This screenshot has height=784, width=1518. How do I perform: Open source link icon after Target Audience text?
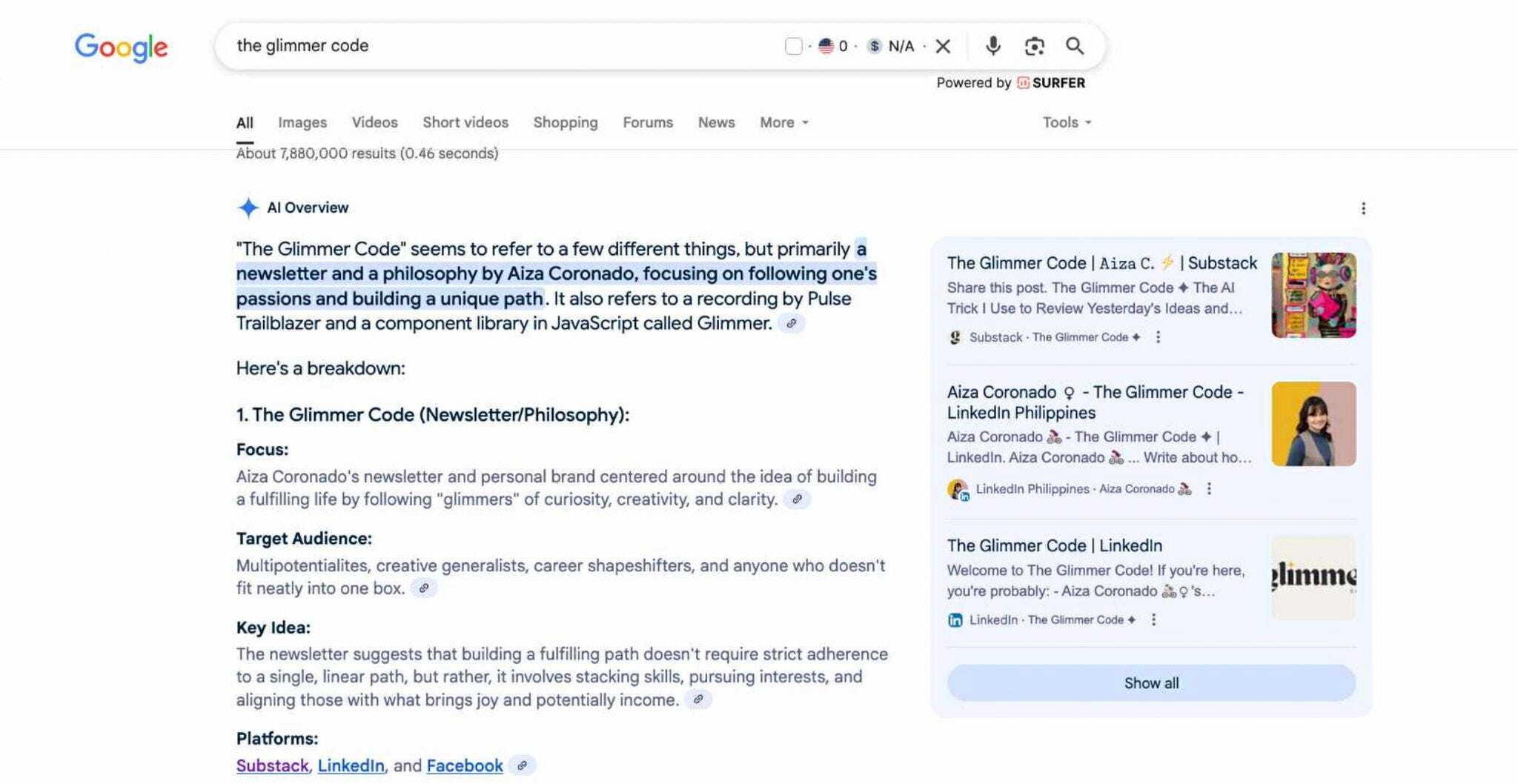(423, 588)
